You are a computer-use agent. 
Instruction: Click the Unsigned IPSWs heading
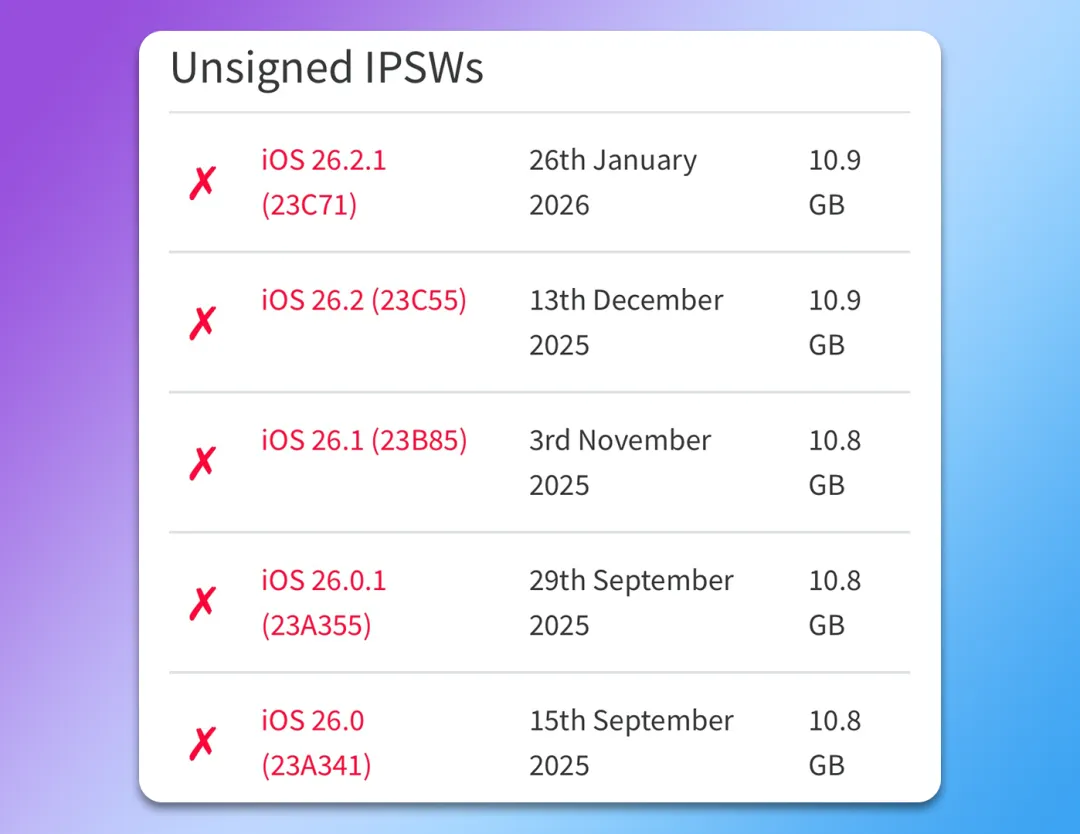click(x=327, y=68)
